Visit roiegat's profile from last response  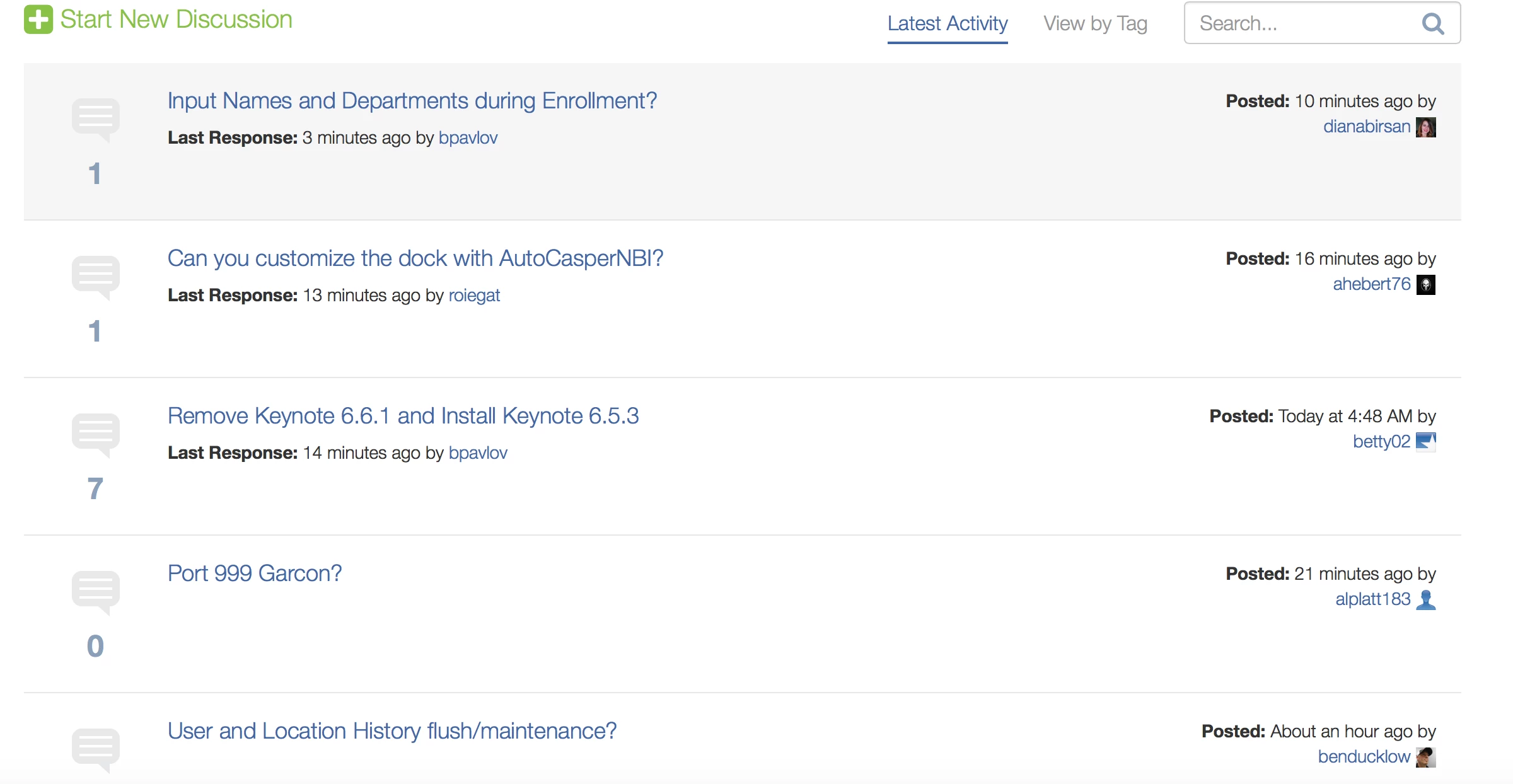click(474, 295)
